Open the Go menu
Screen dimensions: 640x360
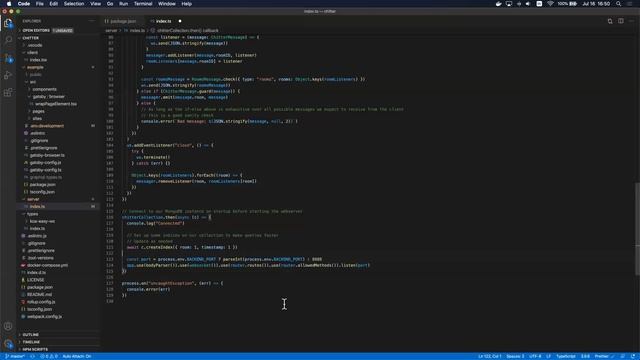pyautogui.click(x=110, y=4)
